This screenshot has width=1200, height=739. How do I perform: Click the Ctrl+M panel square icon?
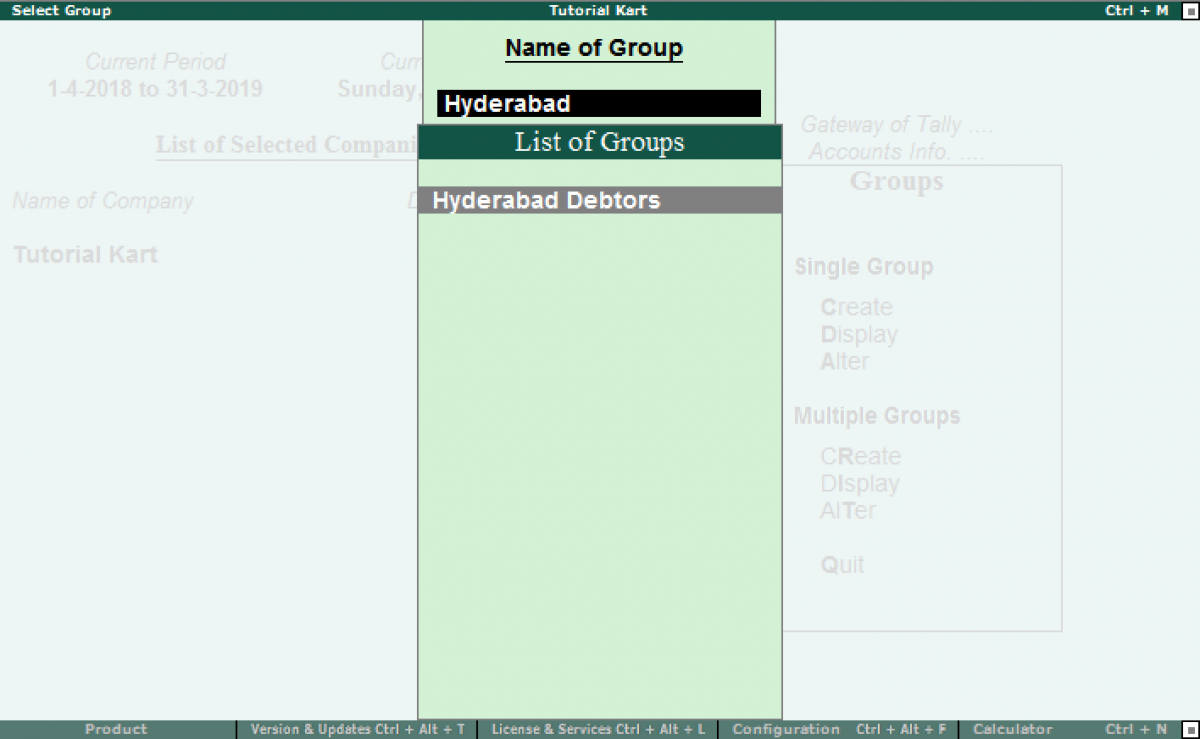1191,11
